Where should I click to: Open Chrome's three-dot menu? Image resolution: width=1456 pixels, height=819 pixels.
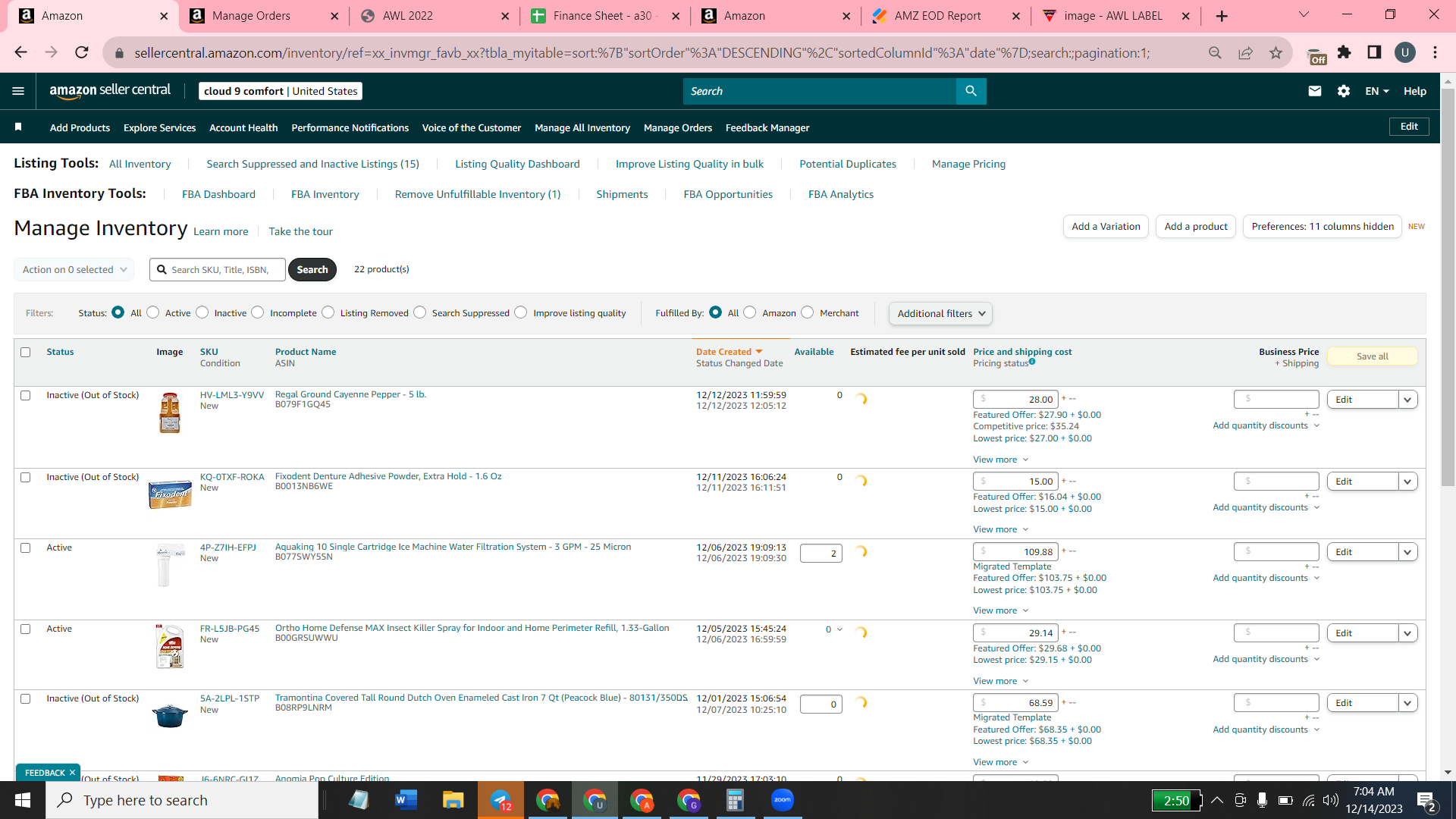pyautogui.click(x=1435, y=52)
